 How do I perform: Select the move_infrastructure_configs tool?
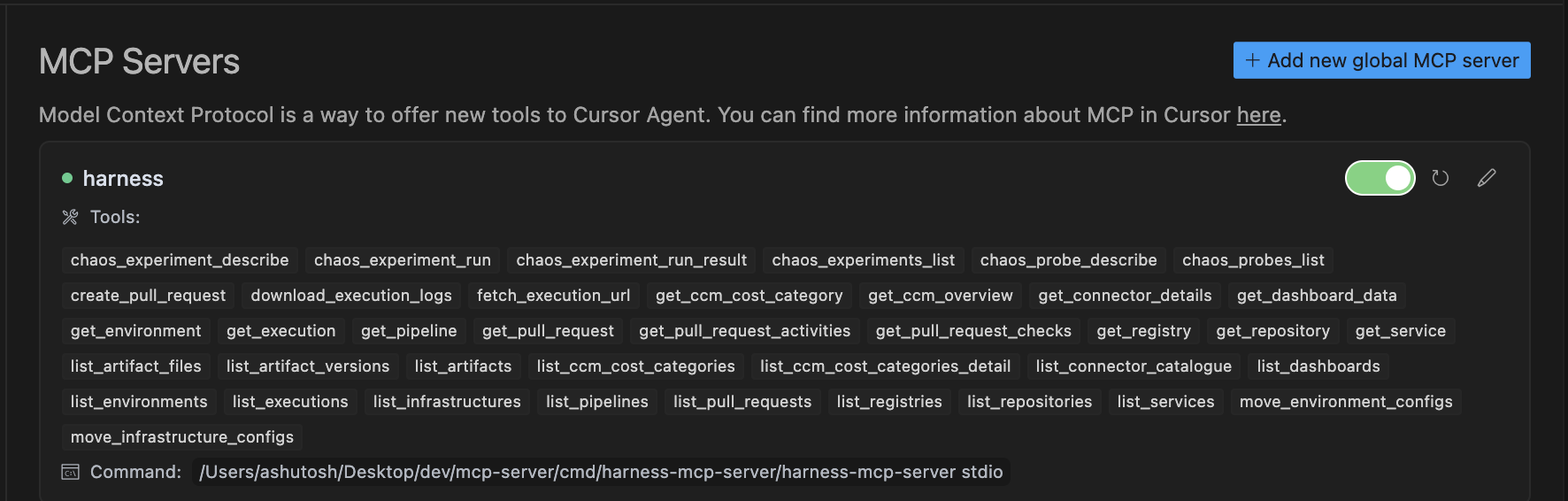182,437
